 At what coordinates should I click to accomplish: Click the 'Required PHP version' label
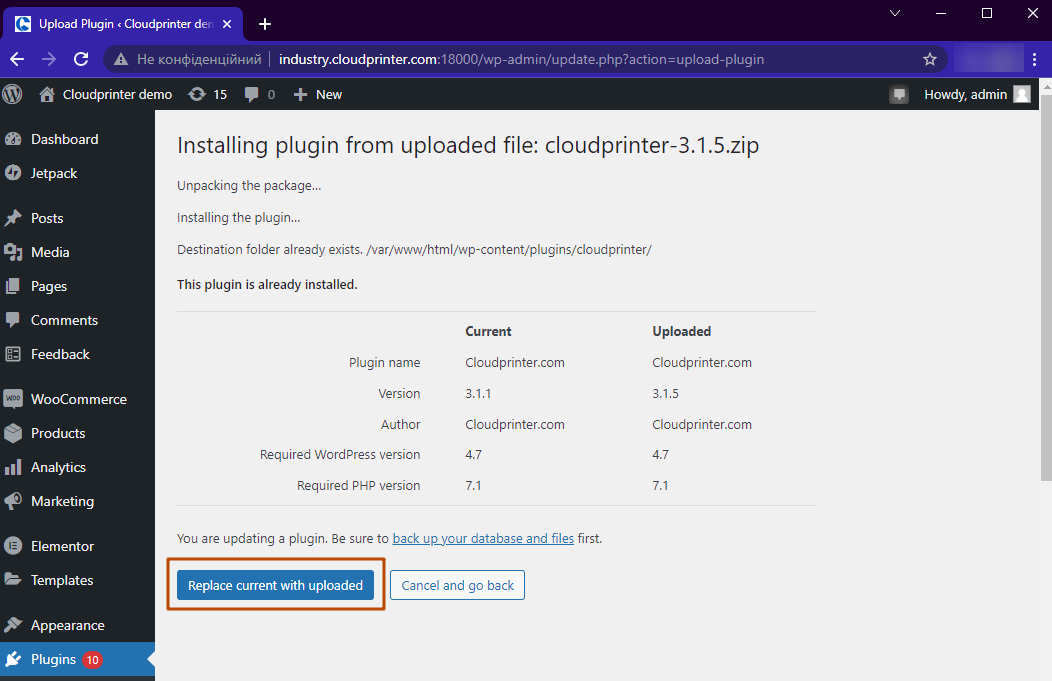pos(358,485)
